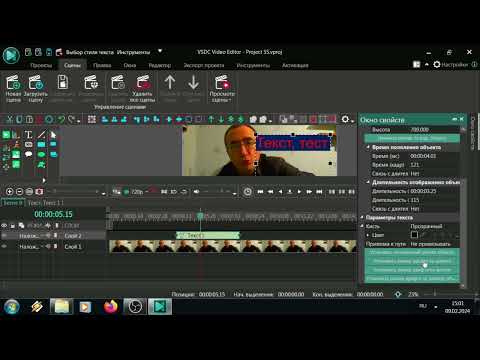Open the Редактор ribbon tab

(x=159, y=65)
